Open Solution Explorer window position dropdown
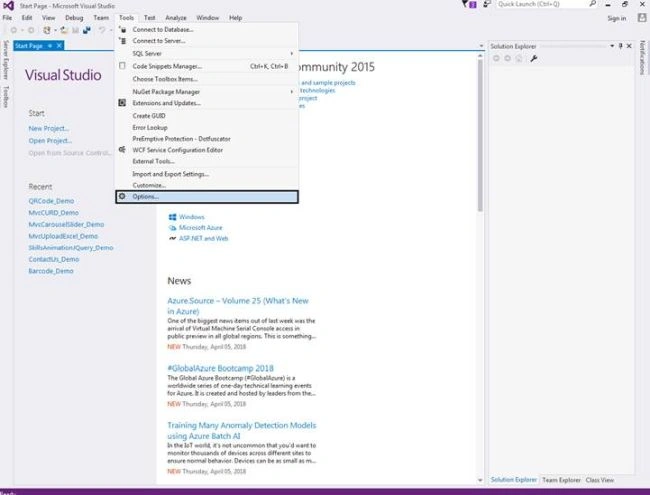The height and width of the screenshot is (495, 650). pos(612,46)
